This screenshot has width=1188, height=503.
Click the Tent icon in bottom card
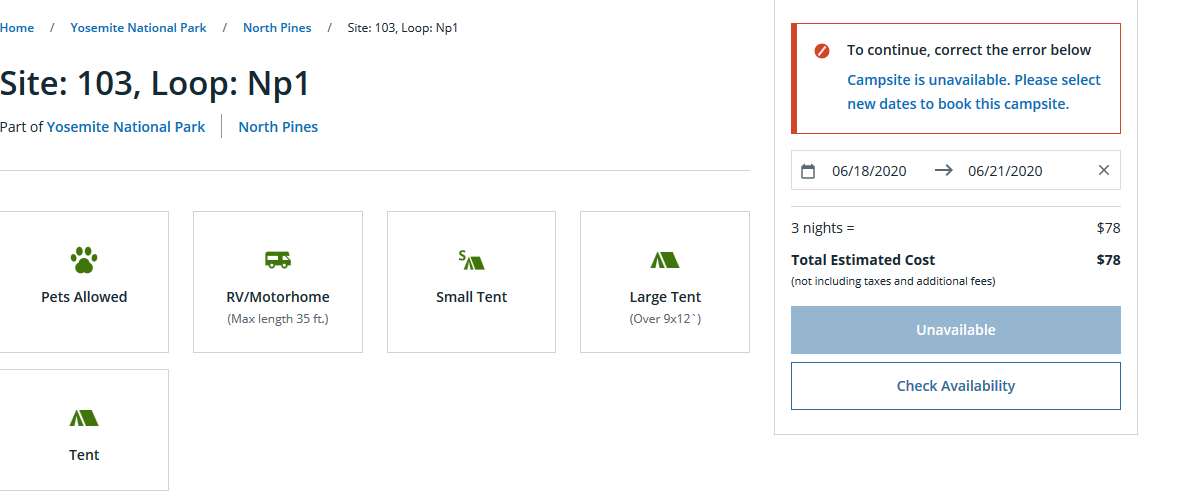point(84,418)
